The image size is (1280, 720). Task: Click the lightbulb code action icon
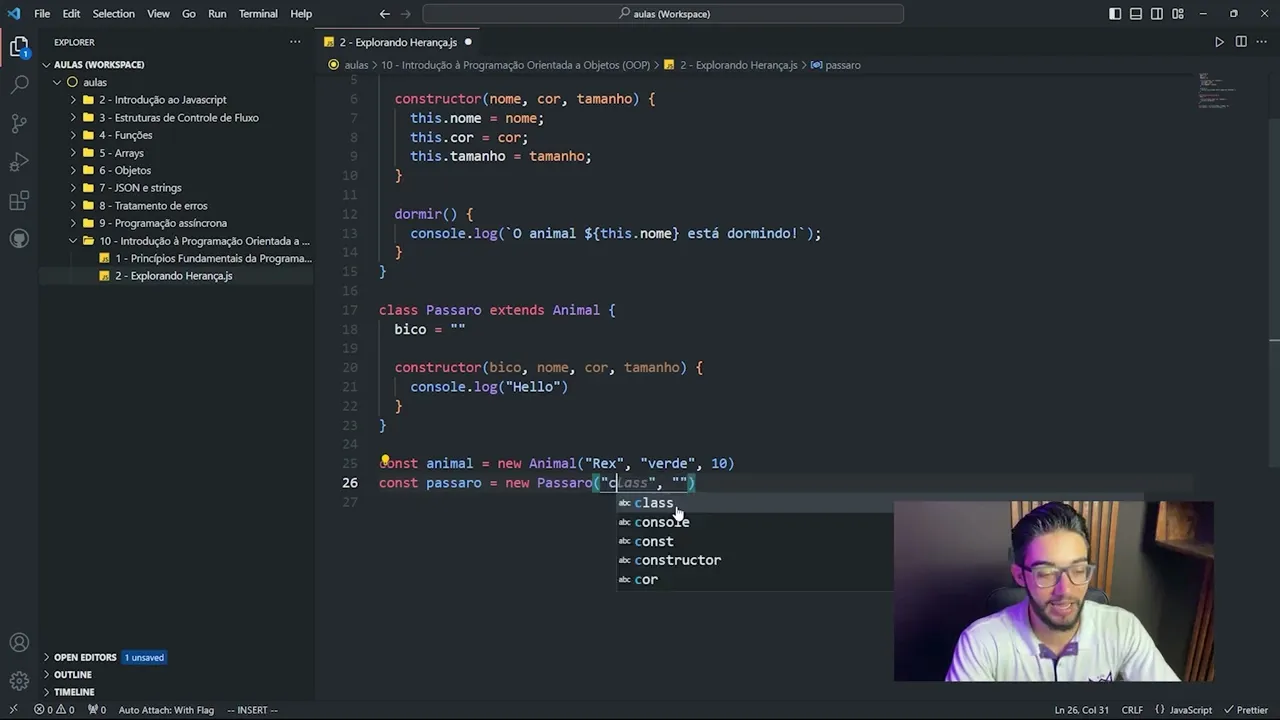coord(385,461)
